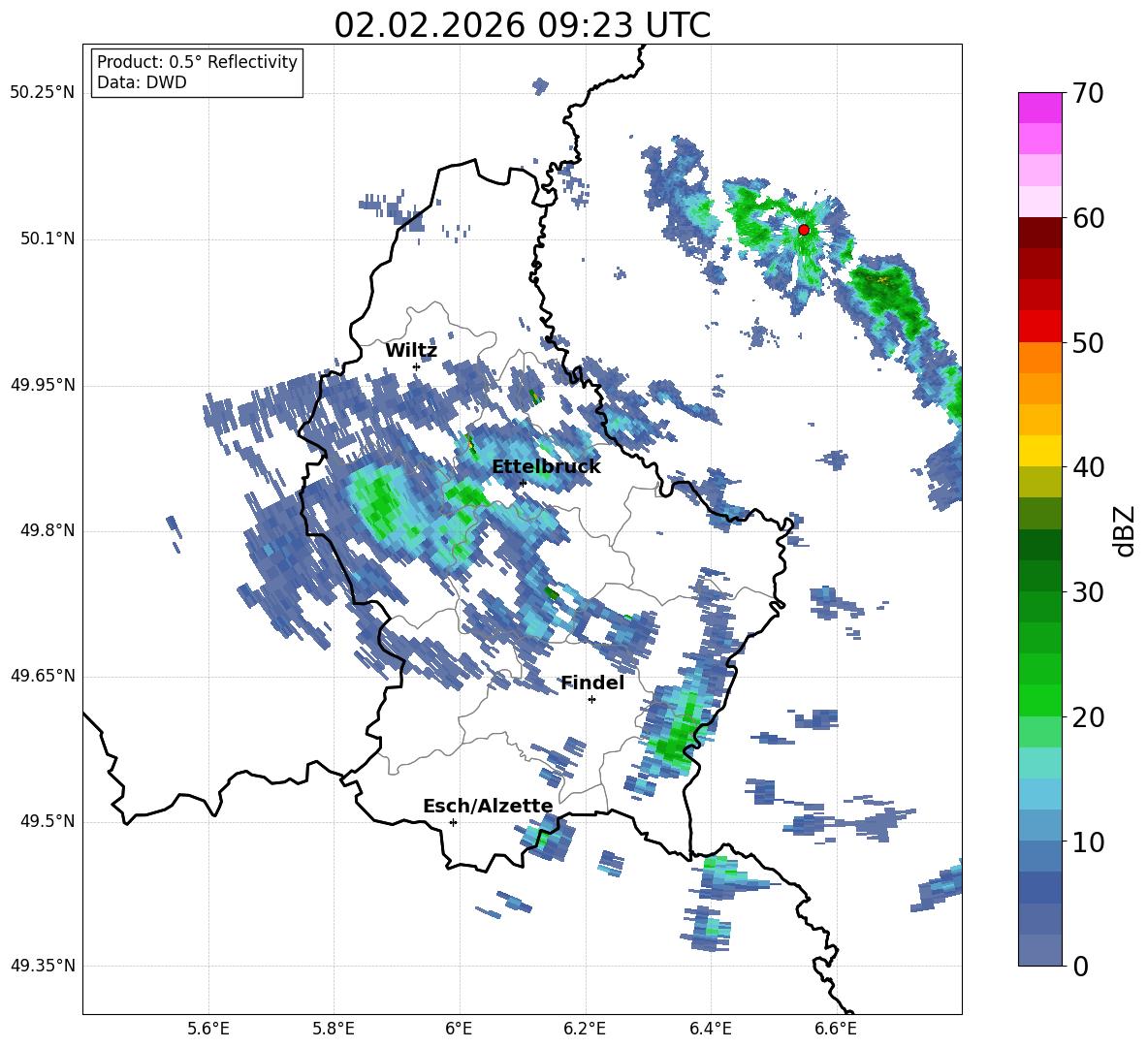
Task: Click the 5.6°E longitude label
Action: pyautogui.click(x=208, y=1030)
